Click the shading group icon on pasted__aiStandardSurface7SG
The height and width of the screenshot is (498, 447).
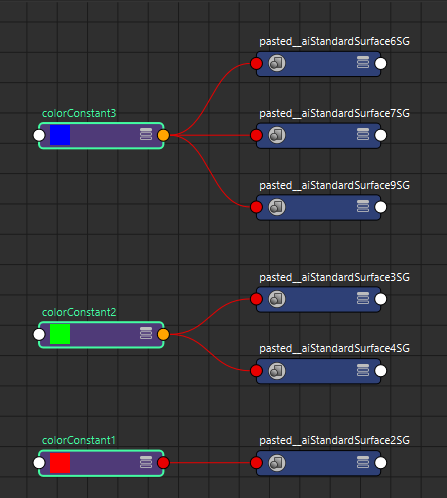click(277, 135)
